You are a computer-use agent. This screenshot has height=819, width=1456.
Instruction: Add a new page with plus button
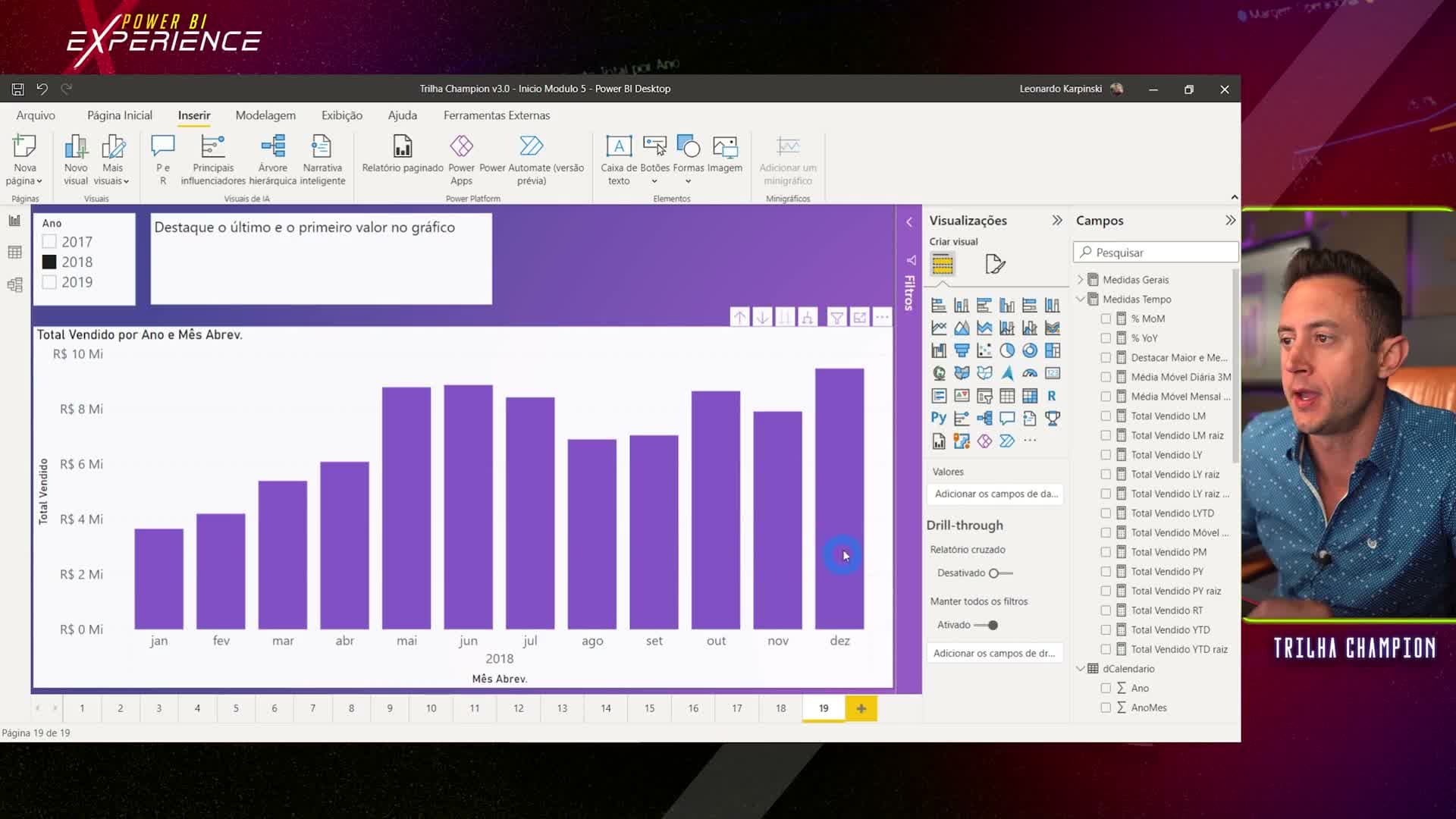861,708
